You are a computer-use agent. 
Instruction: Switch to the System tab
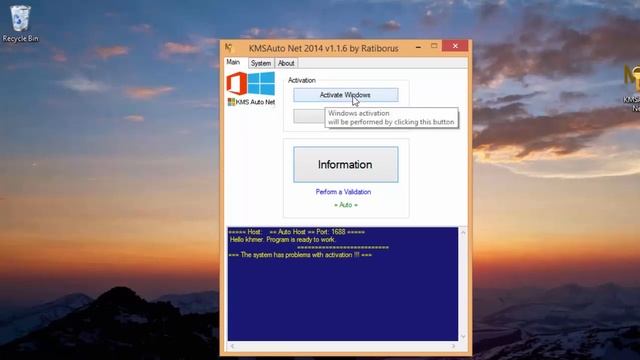pos(261,63)
